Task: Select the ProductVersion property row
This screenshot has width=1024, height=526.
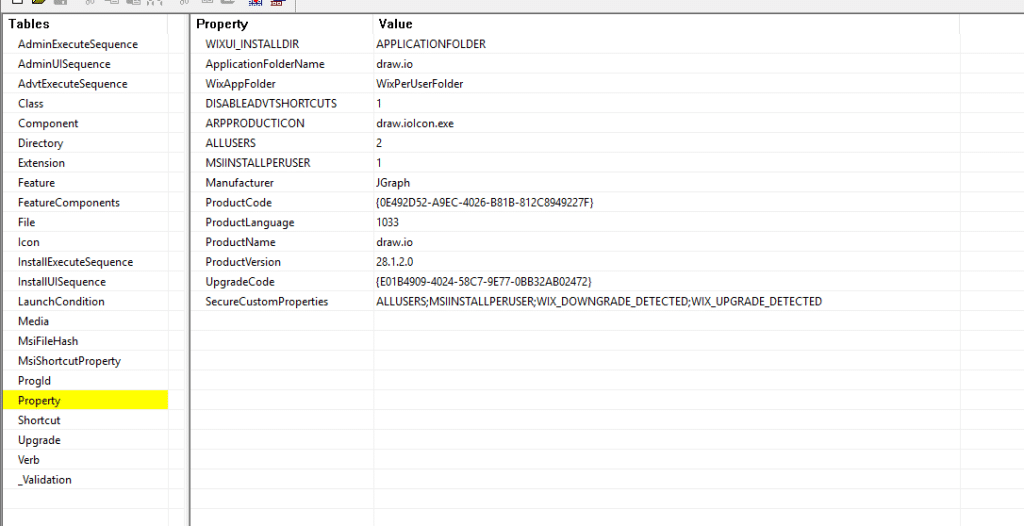Action: point(243,262)
